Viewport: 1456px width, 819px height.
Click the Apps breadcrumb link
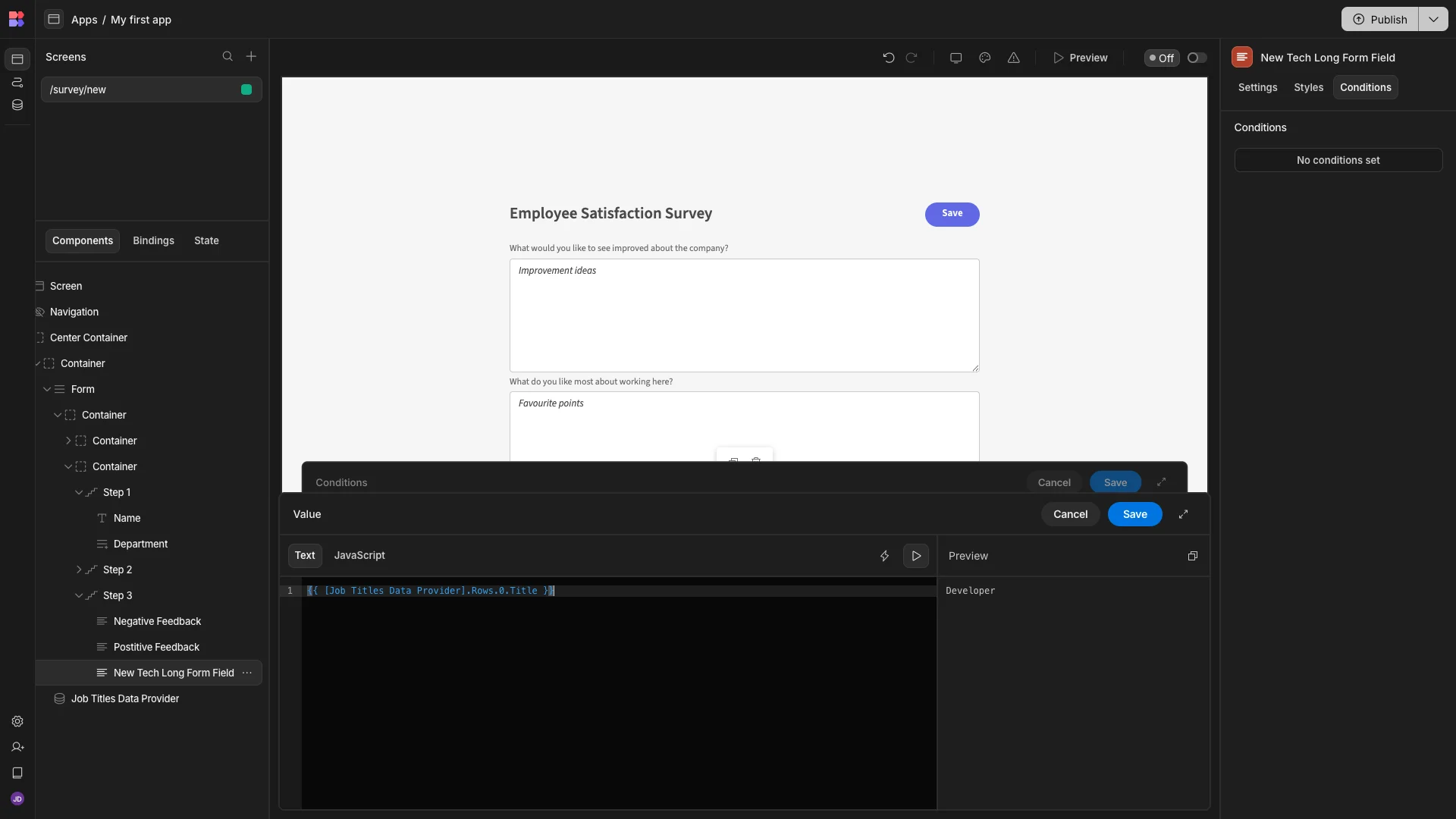[84, 20]
